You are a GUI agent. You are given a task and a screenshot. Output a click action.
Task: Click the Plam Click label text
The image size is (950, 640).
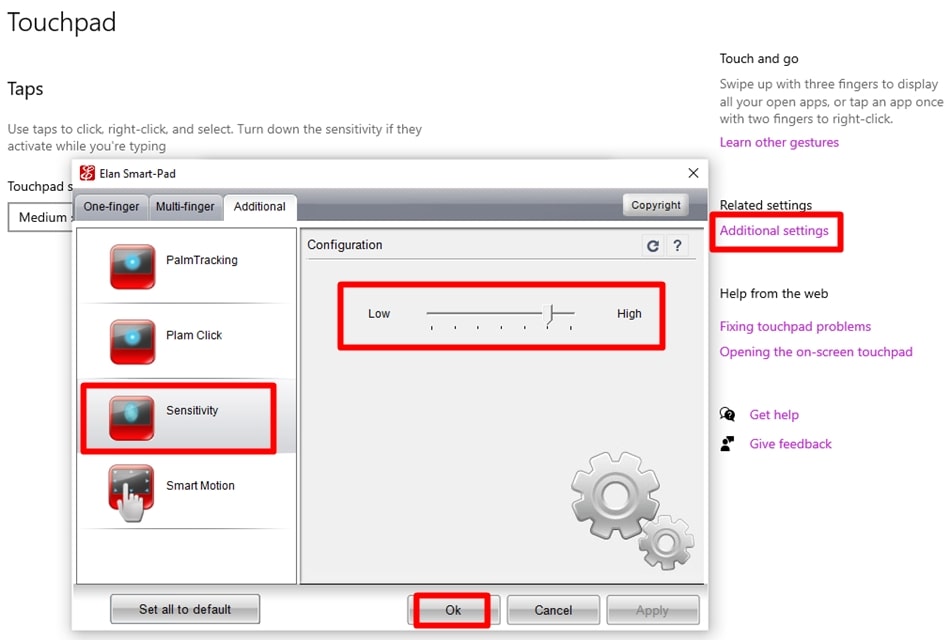coord(194,335)
